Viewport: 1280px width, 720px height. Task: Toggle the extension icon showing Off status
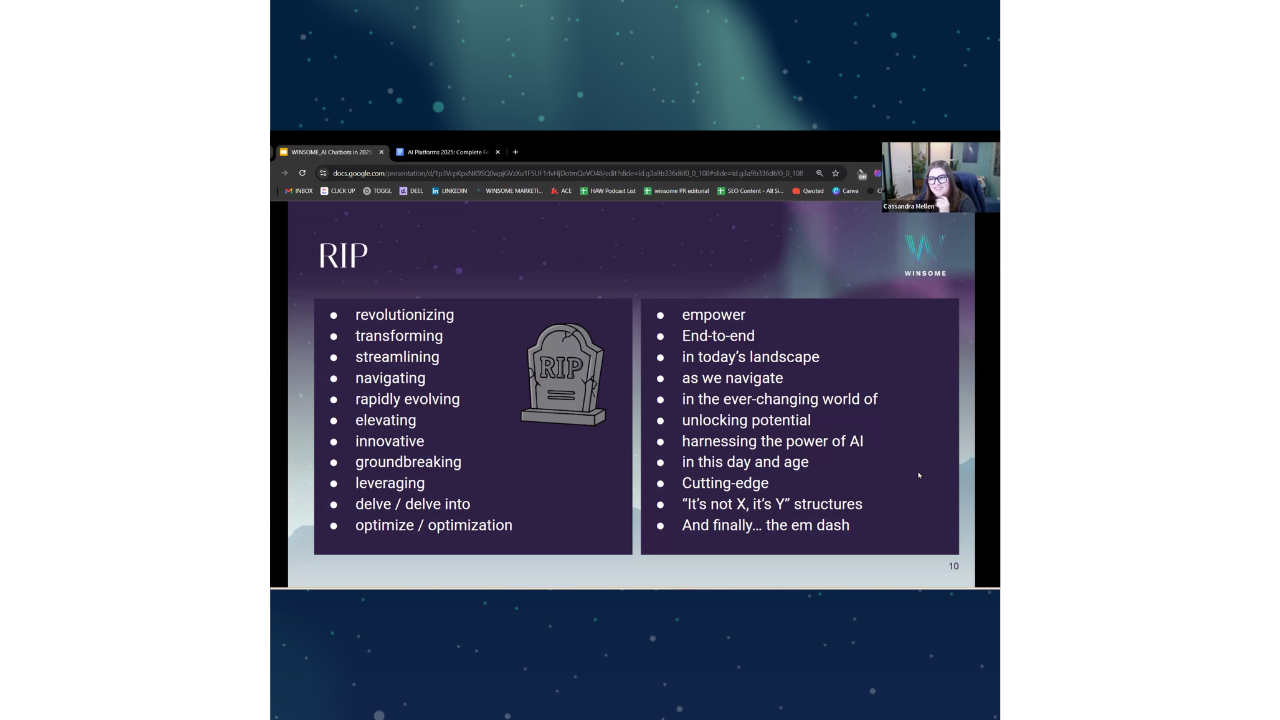862,173
